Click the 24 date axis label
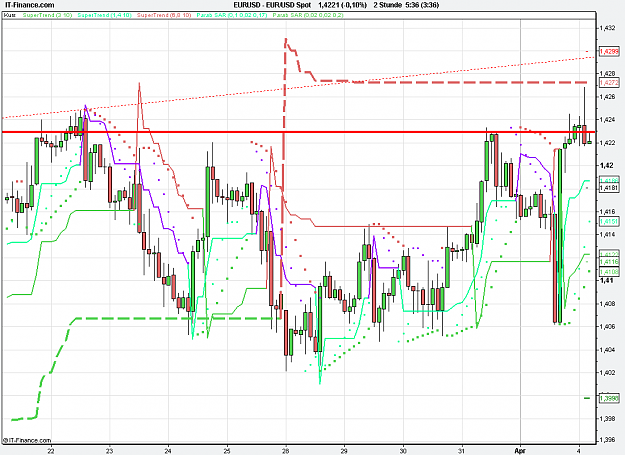 click(x=168, y=451)
